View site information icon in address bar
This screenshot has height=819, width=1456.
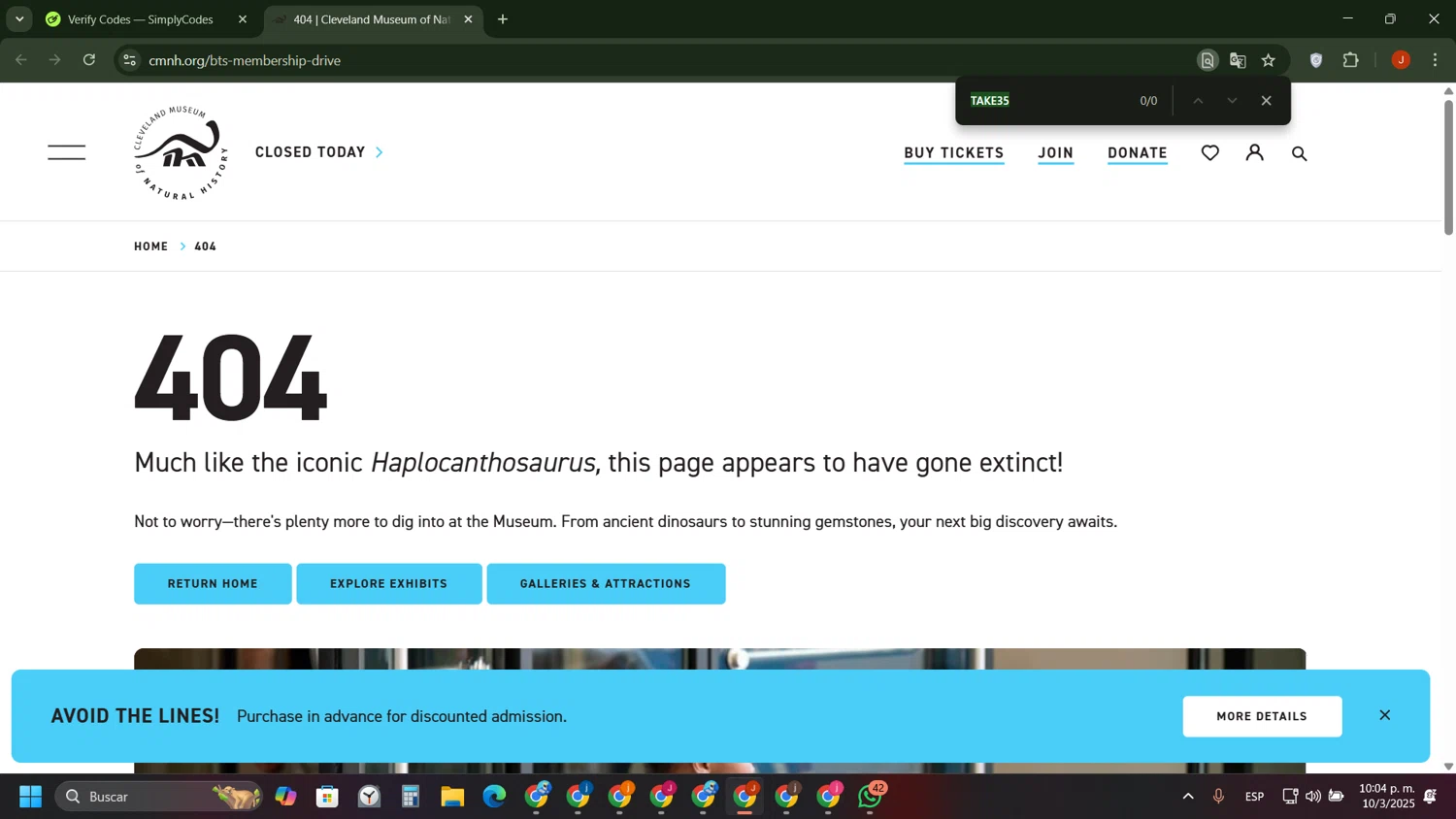coord(129,60)
